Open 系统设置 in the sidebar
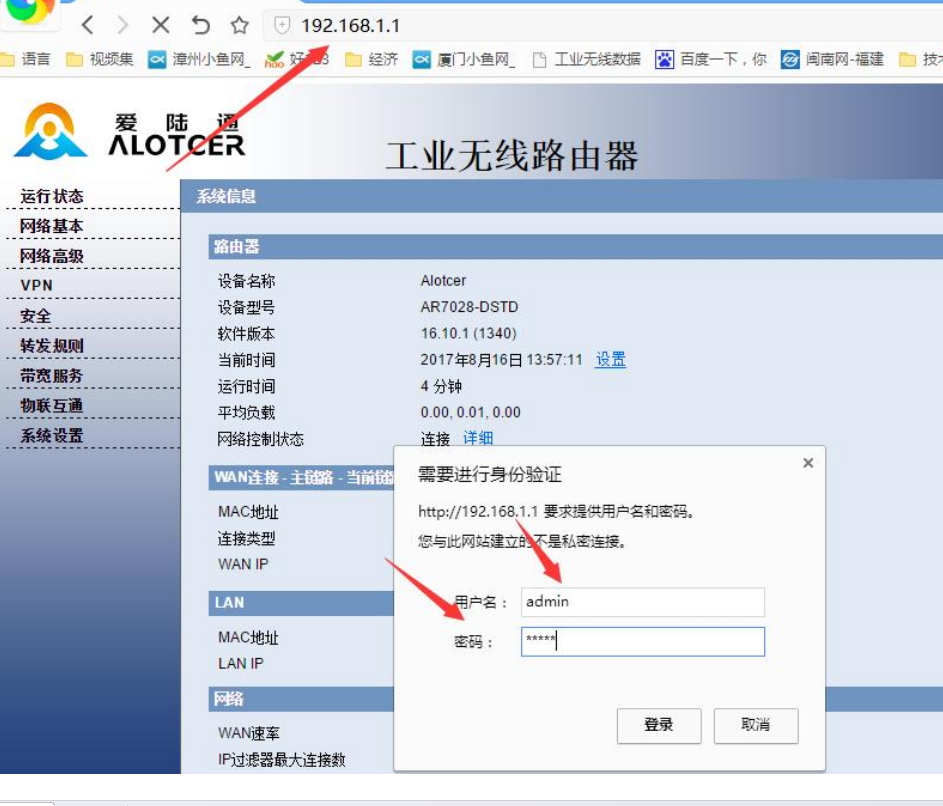Screen dimensions: 943x806 tap(52, 435)
